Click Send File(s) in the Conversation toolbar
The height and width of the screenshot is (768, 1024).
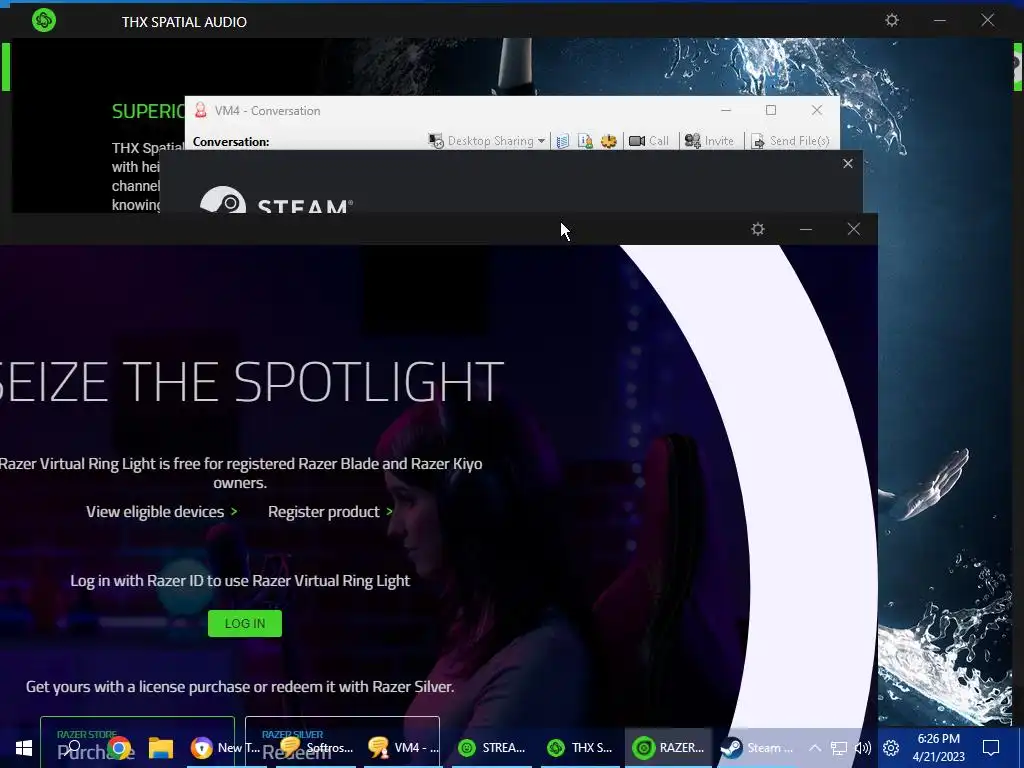coord(790,141)
